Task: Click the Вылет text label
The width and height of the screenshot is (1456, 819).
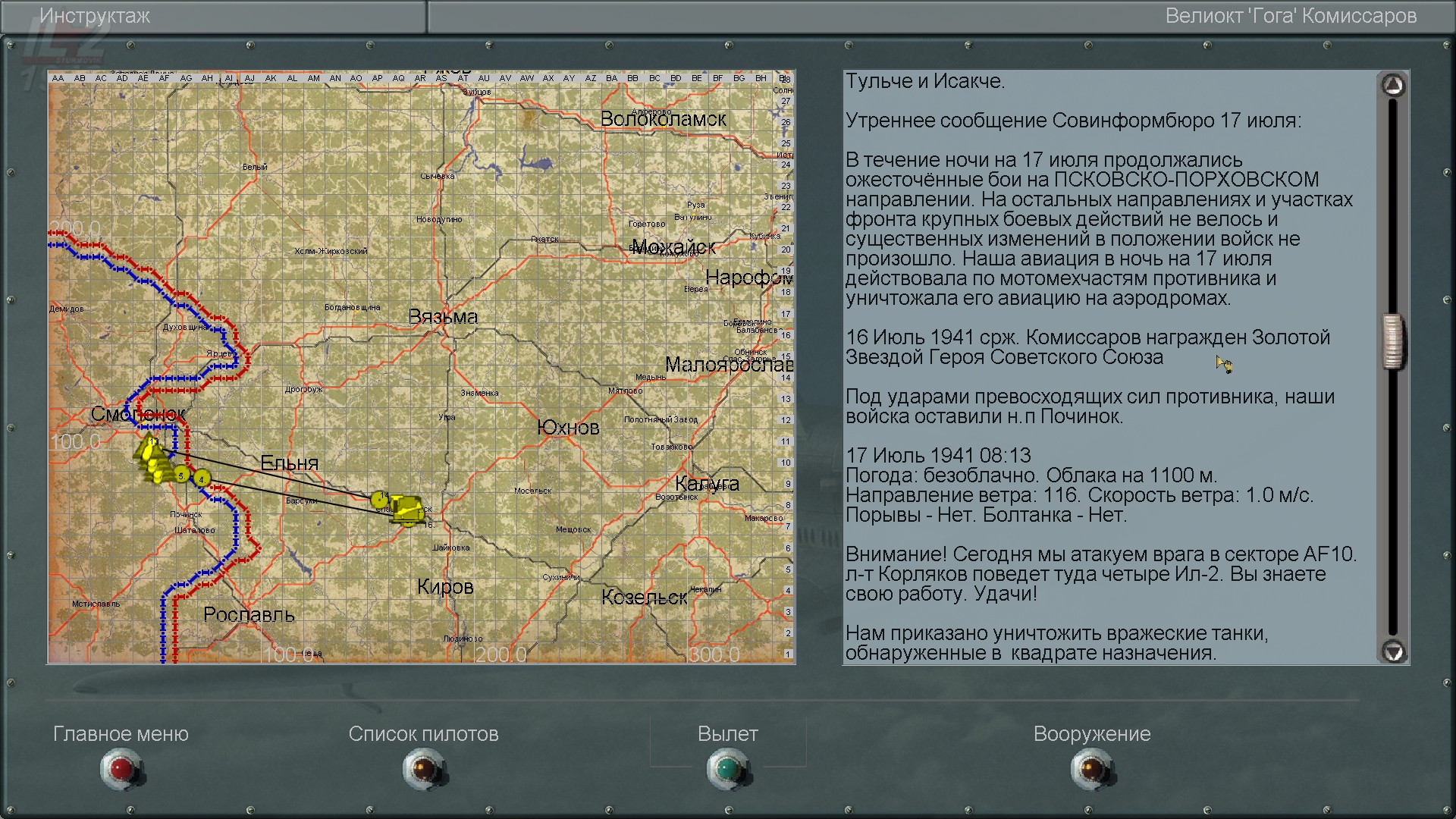Action: 727,734
